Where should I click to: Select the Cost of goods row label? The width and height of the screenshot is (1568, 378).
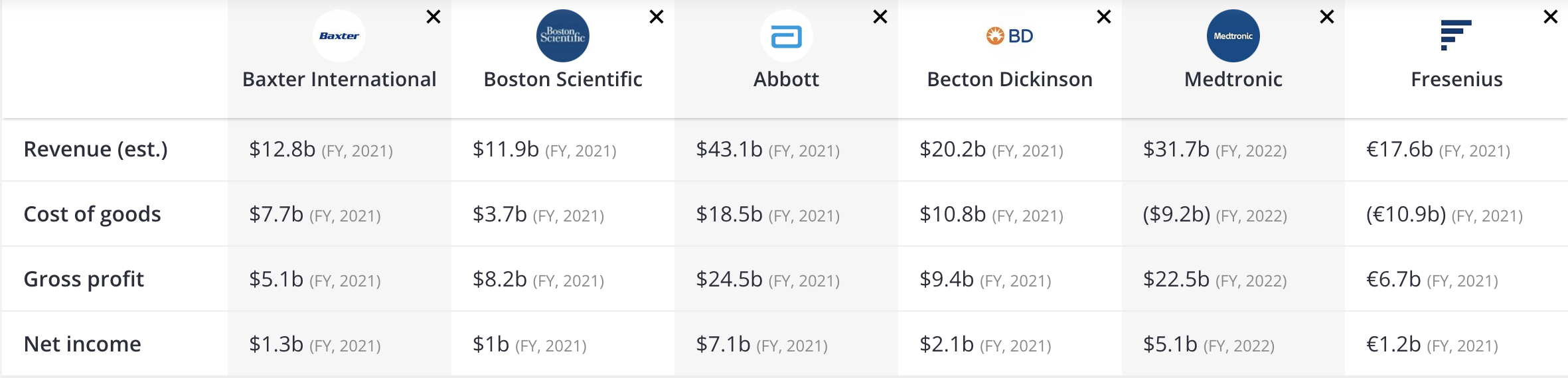click(x=92, y=214)
